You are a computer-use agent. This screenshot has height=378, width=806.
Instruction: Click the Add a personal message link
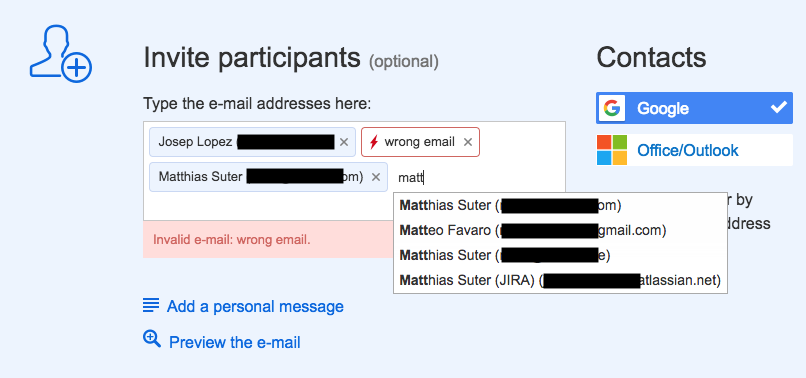pos(255,307)
